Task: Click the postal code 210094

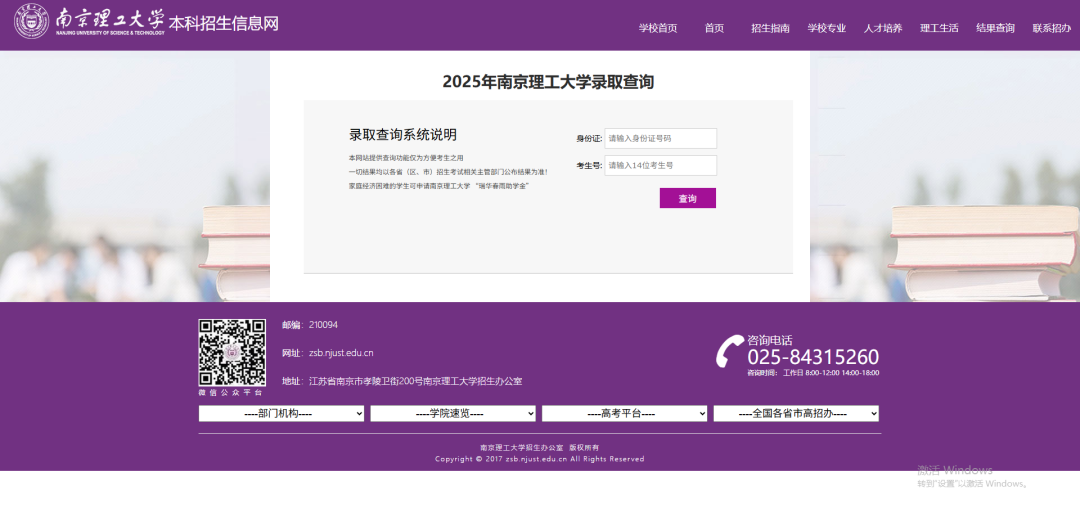Action: tap(323, 325)
